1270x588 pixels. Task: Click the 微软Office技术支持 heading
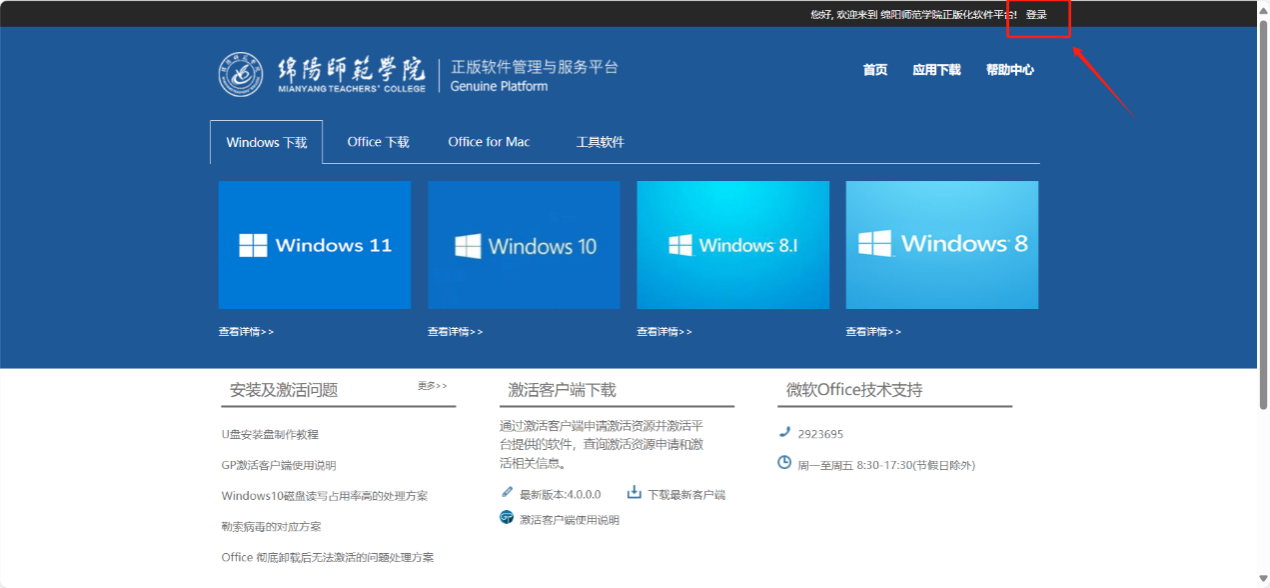[854, 390]
